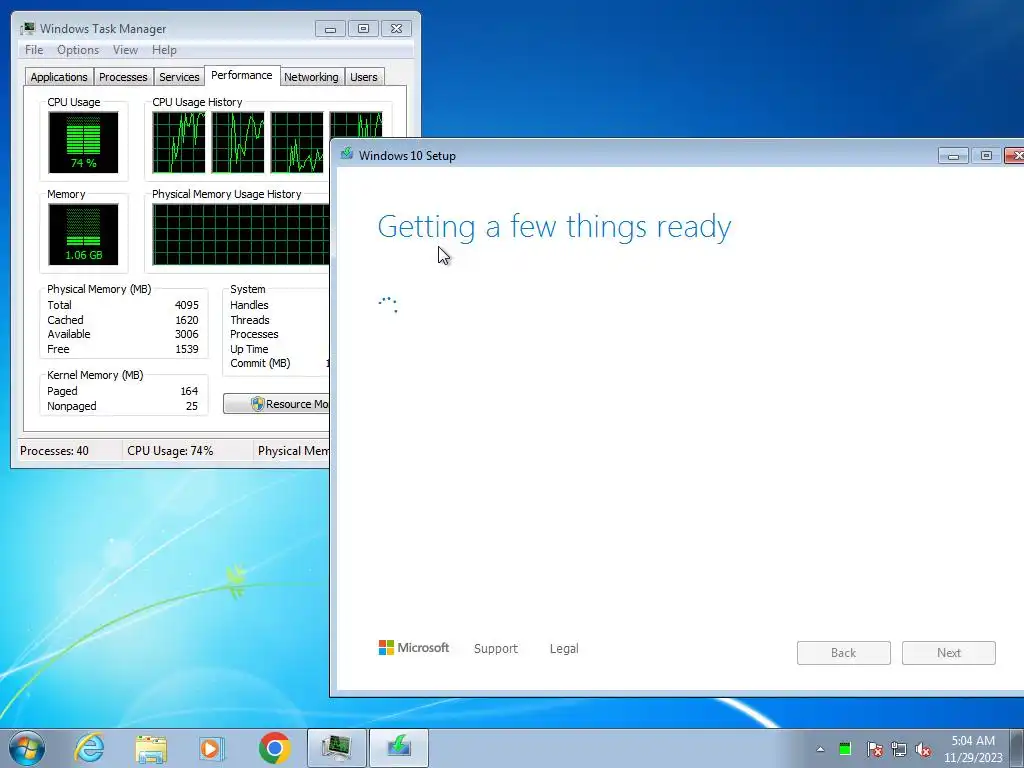Viewport: 1024px width, 768px height.
Task: Launch Internet Explorer from the taskbar
Action: 89,748
